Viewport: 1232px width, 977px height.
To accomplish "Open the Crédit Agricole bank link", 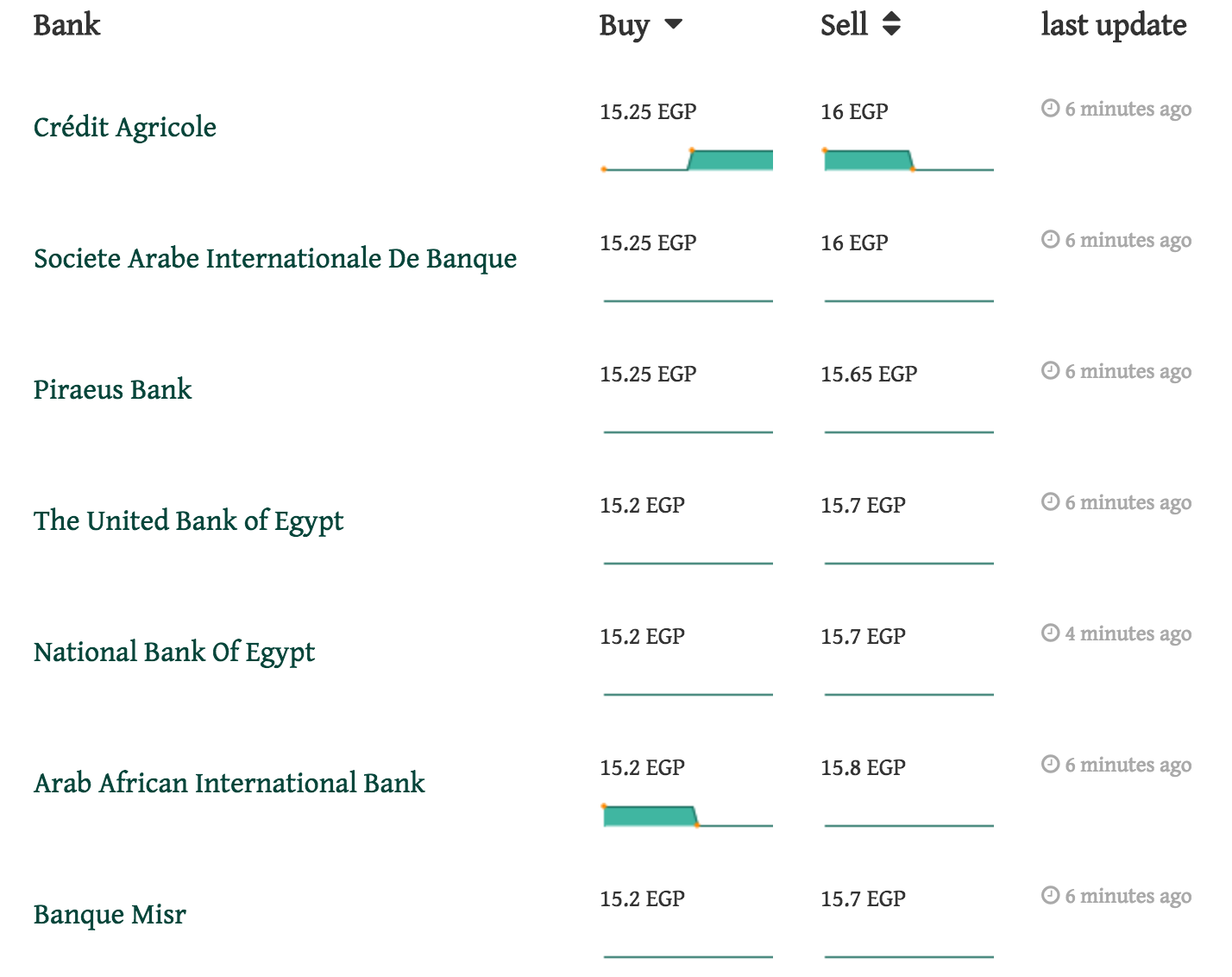I will coord(125,128).
